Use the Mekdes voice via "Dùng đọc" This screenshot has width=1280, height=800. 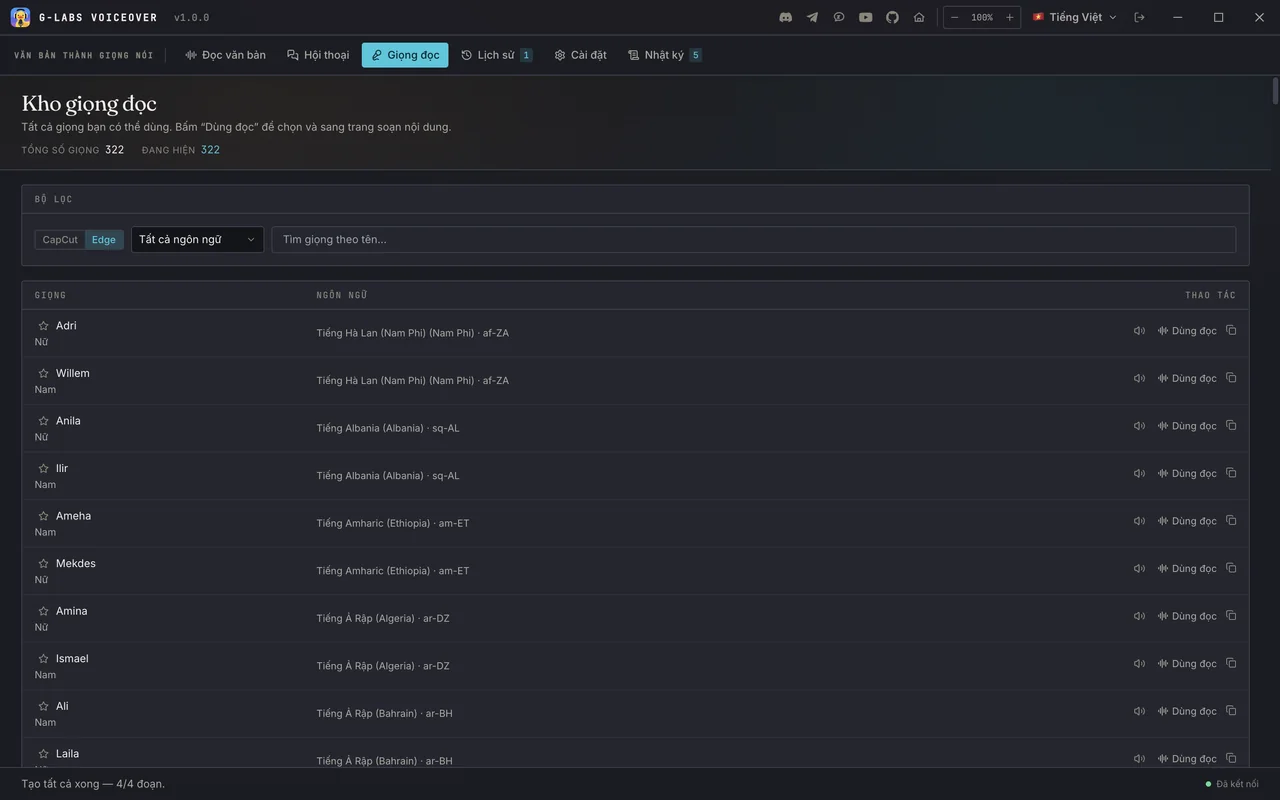click(1187, 568)
